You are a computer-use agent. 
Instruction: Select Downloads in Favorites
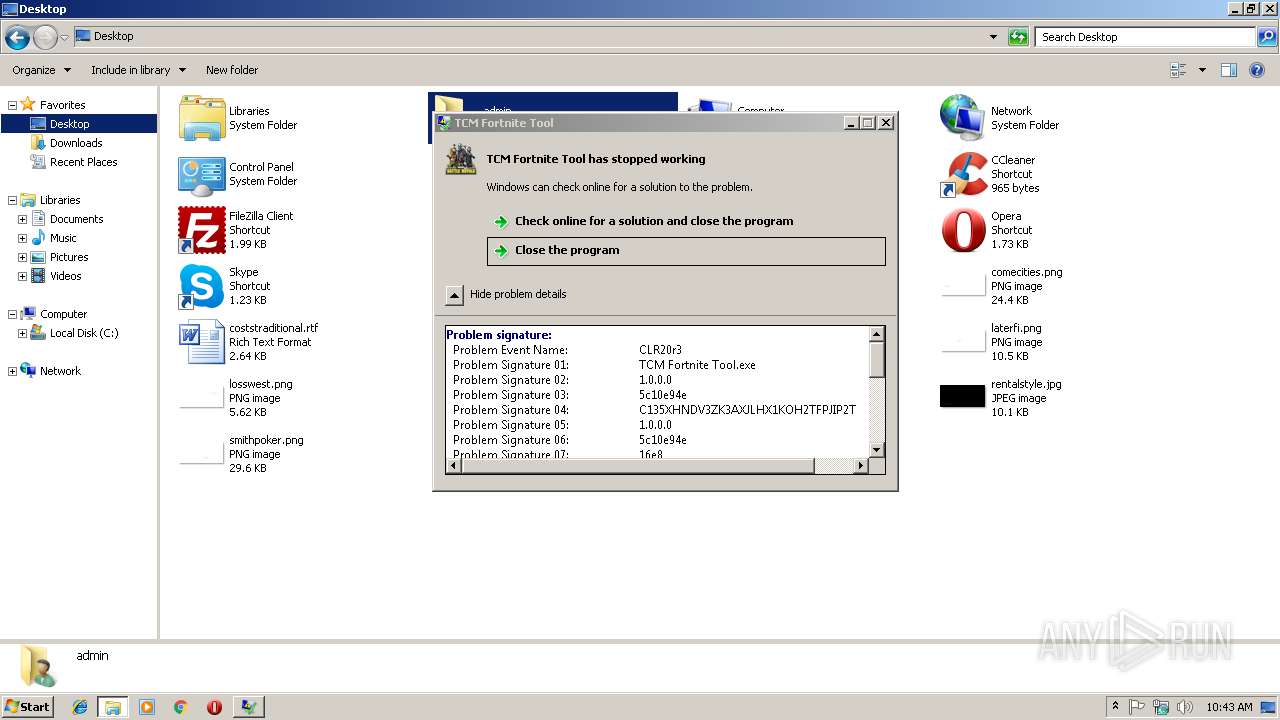[76, 143]
